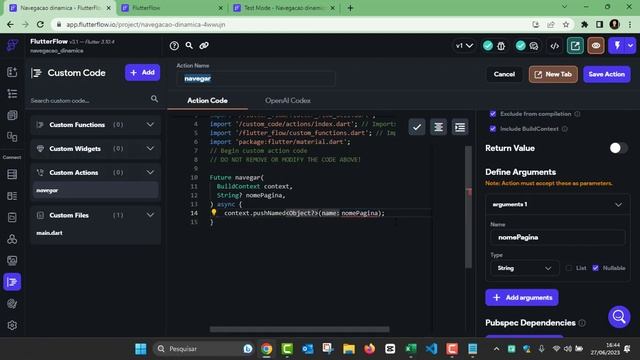640x360 pixels.
Task: Click the Save Action button
Action: (607, 74)
